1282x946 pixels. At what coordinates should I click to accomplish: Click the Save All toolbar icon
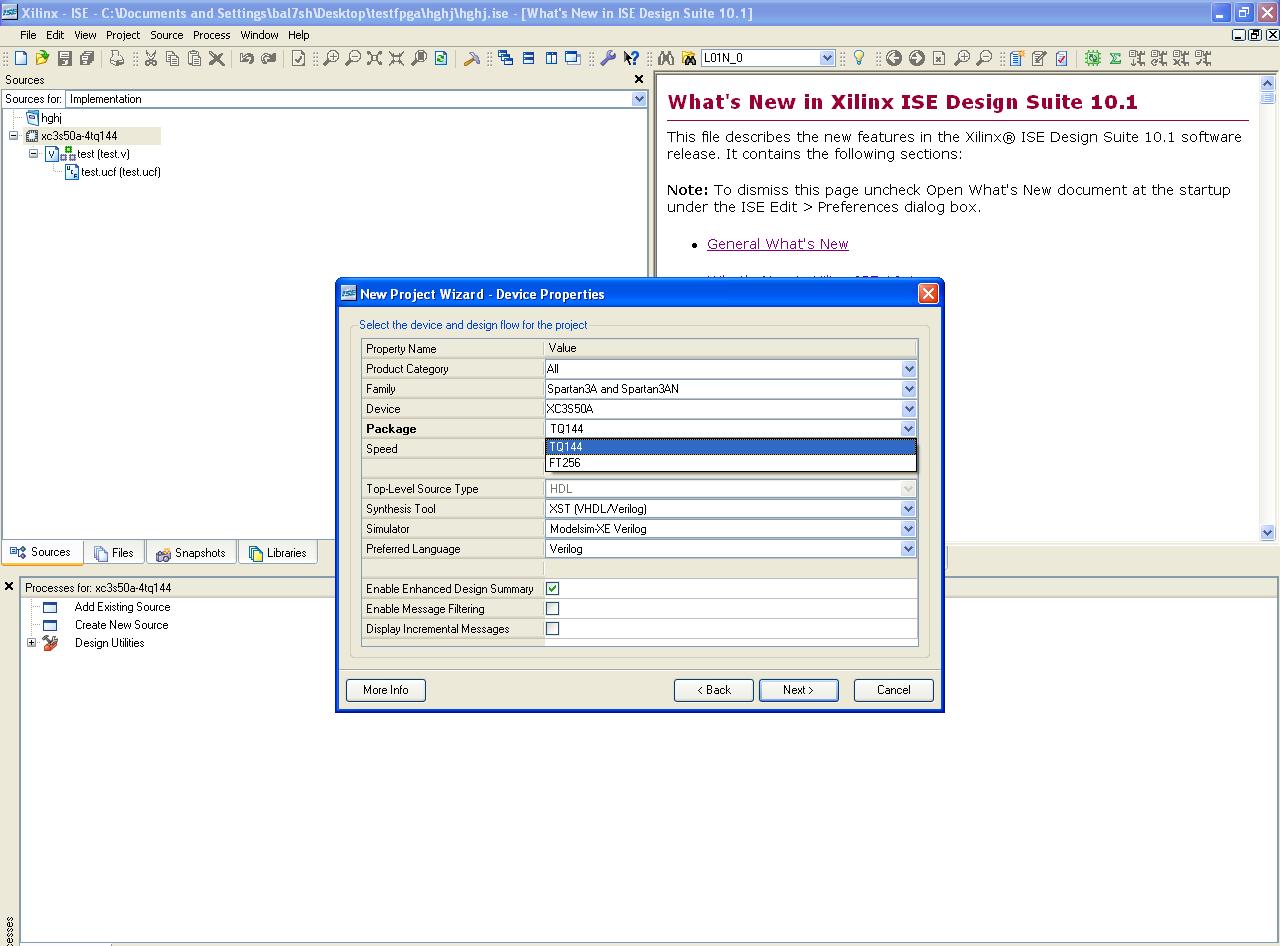click(x=86, y=58)
